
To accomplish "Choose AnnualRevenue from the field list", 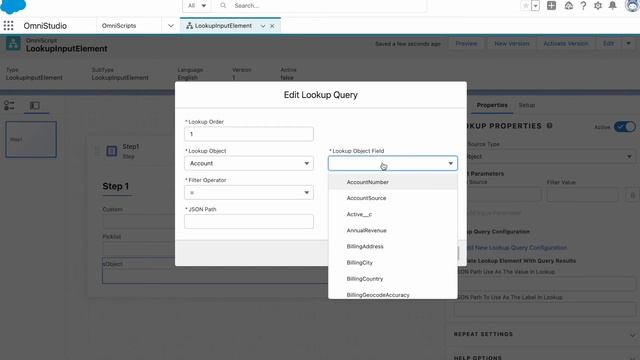I will (393, 231).
